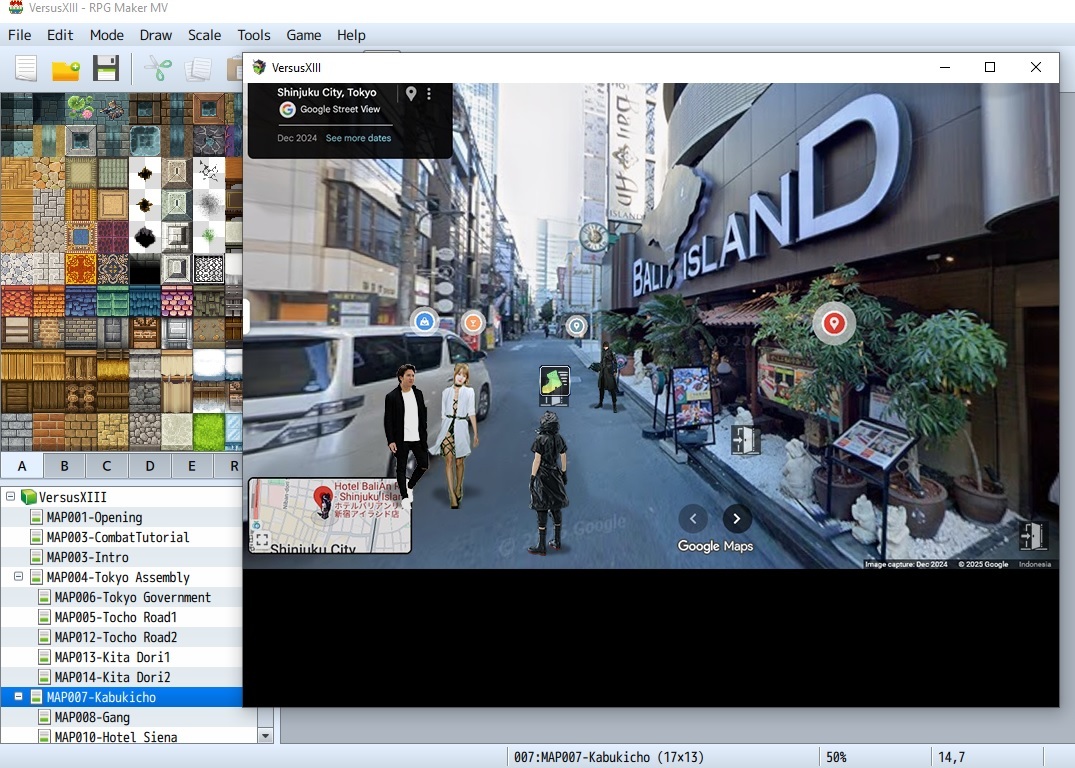Select MAP008-Gang in the map list
This screenshot has height=768, width=1075.
pyautogui.click(x=92, y=717)
